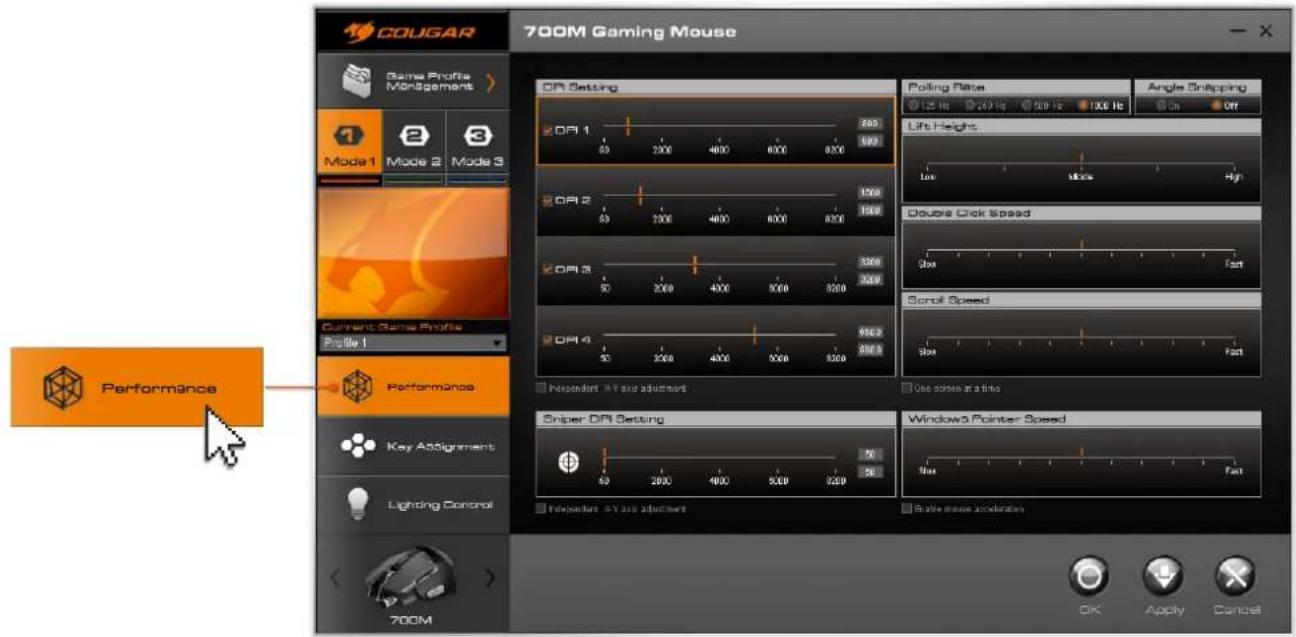This screenshot has height=637, width=1296.
Task: Click the DPI 2 slider handle
Action: pos(640,194)
